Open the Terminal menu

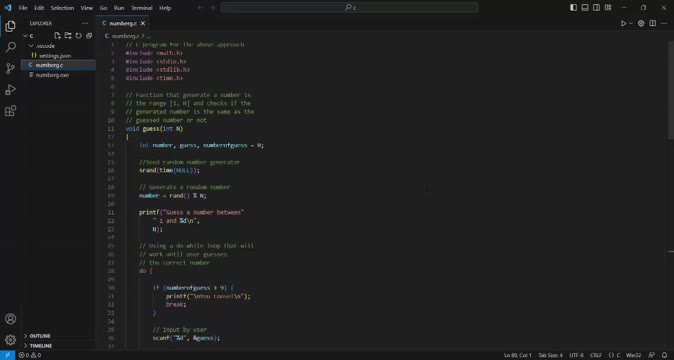[x=142, y=8]
